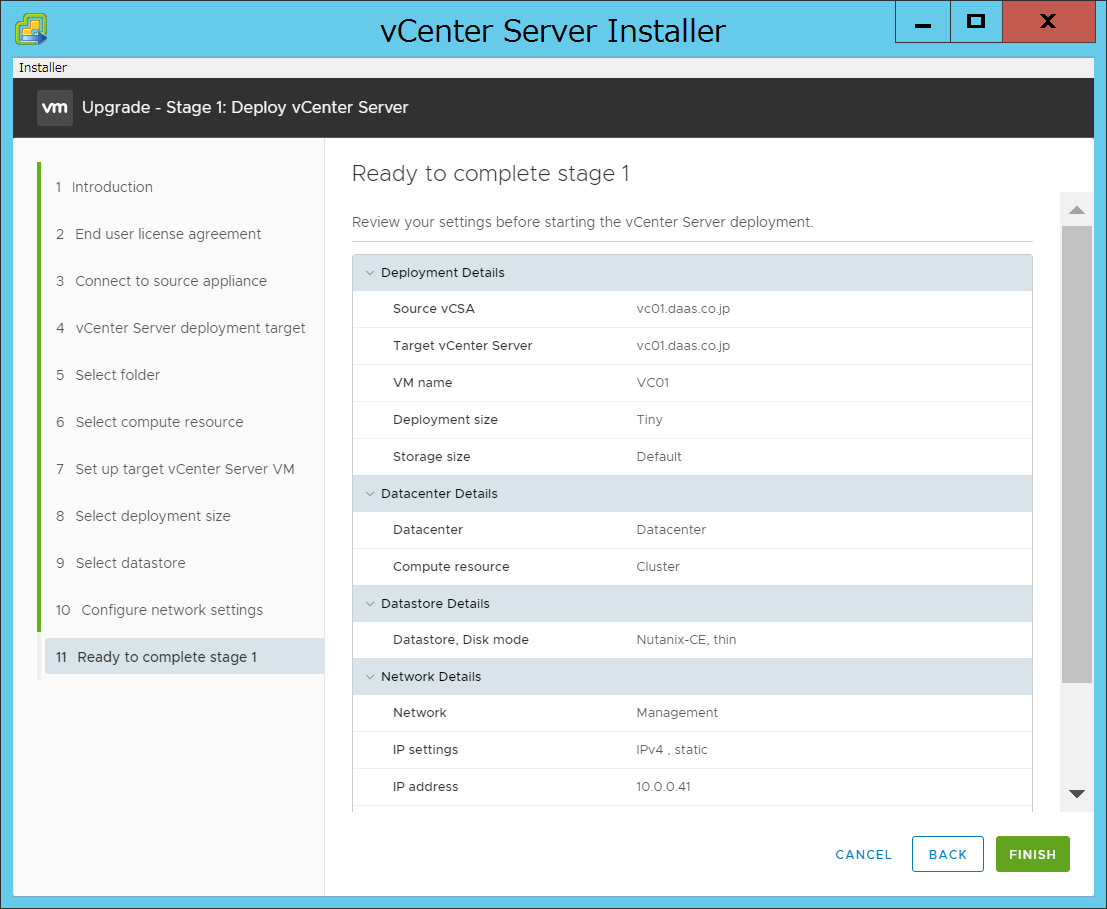The width and height of the screenshot is (1107, 909).
Task: Open Set up target vCenter Server VM step
Action: 175,469
